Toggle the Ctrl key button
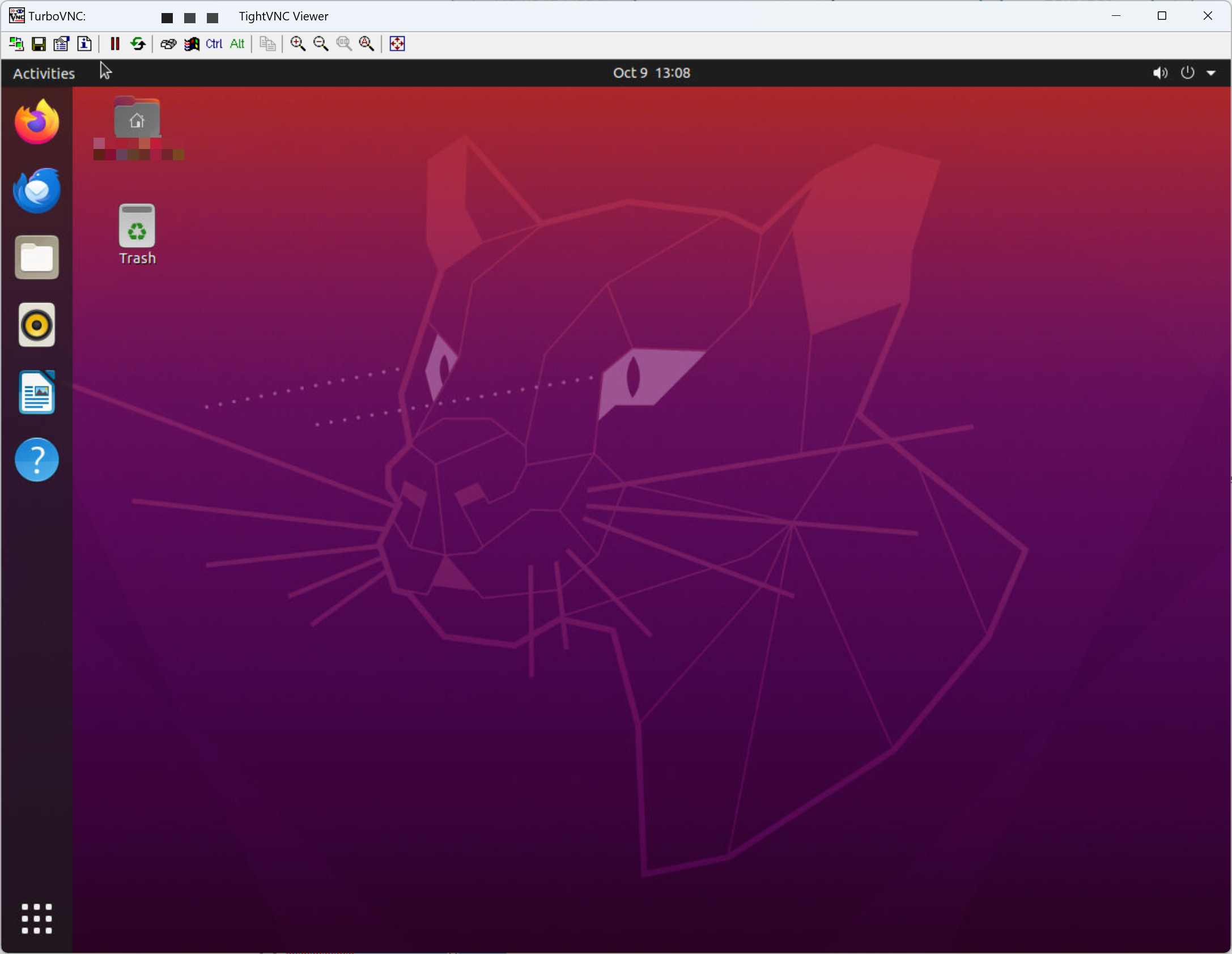This screenshot has height=954, width=1232. pos(214,44)
